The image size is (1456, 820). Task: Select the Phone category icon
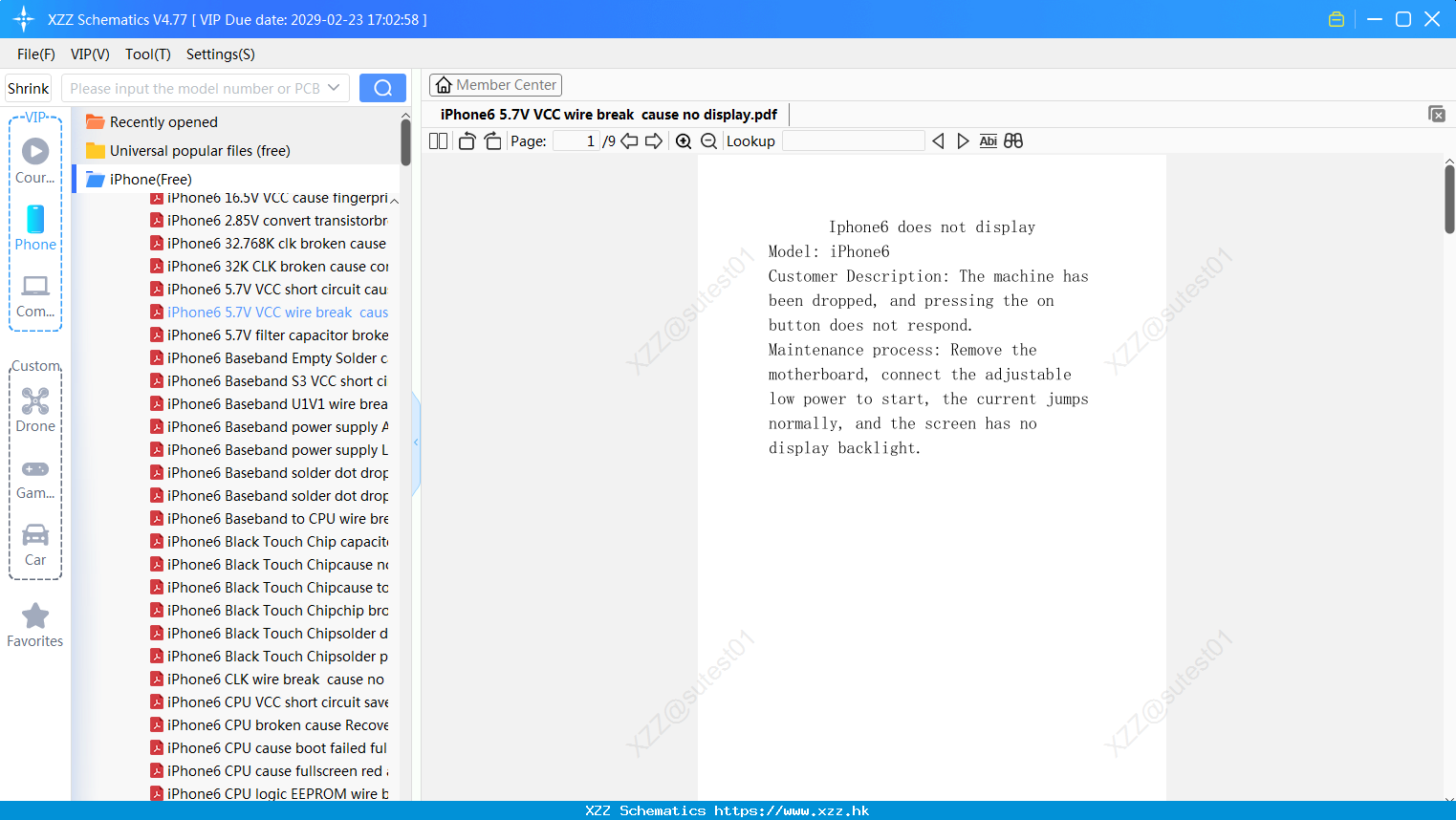[35, 227]
